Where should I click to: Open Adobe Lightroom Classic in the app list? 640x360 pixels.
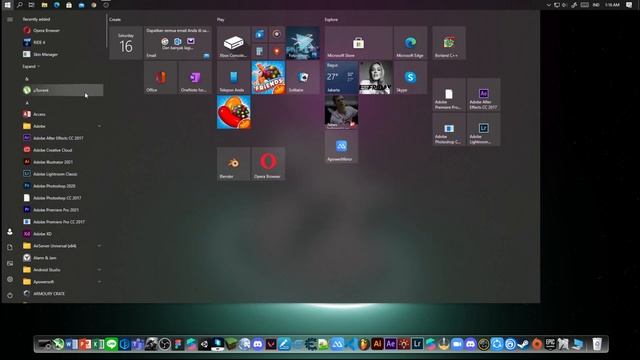(62, 174)
